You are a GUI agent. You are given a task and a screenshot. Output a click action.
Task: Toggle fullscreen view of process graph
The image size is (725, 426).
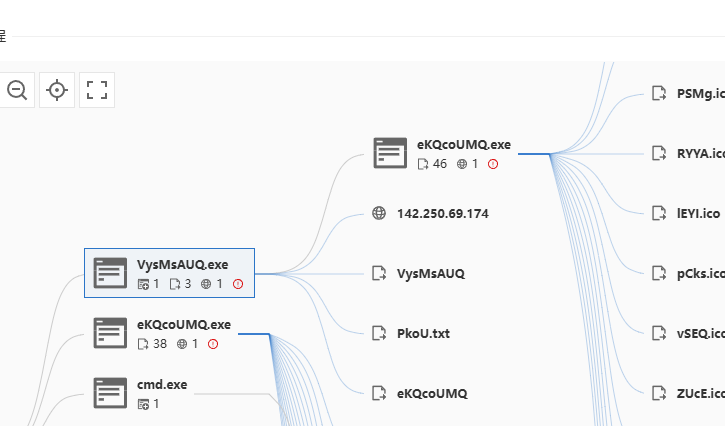(97, 90)
